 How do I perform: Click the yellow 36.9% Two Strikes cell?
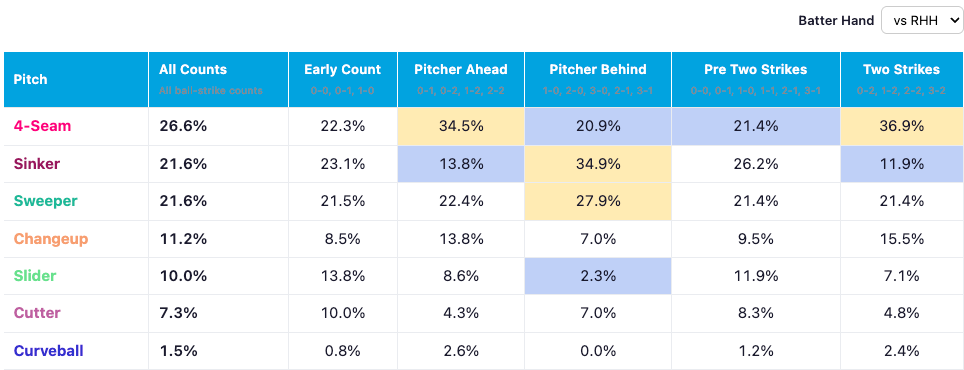pyautogui.click(x=902, y=127)
